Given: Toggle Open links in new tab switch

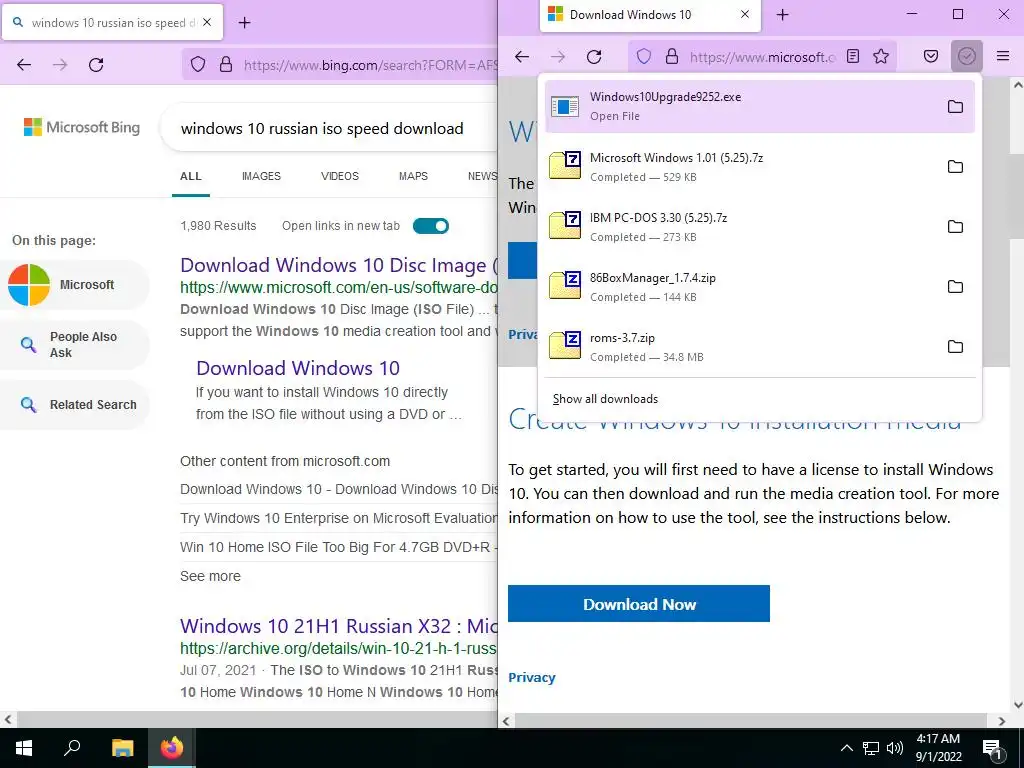Looking at the screenshot, I should pyautogui.click(x=431, y=226).
